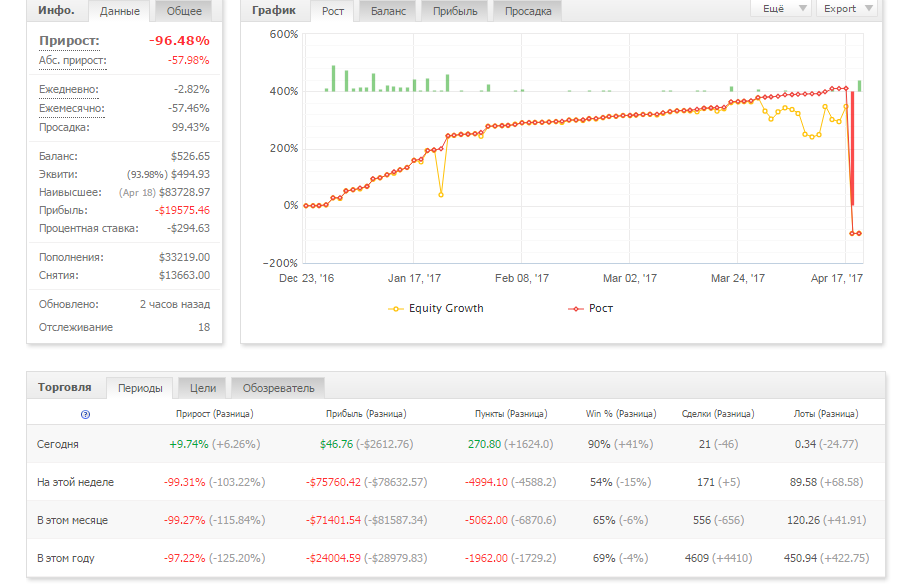Click the Обновлено 2 часов назад value
The width and height of the screenshot is (921, 584).
click(x=175, y=305)
